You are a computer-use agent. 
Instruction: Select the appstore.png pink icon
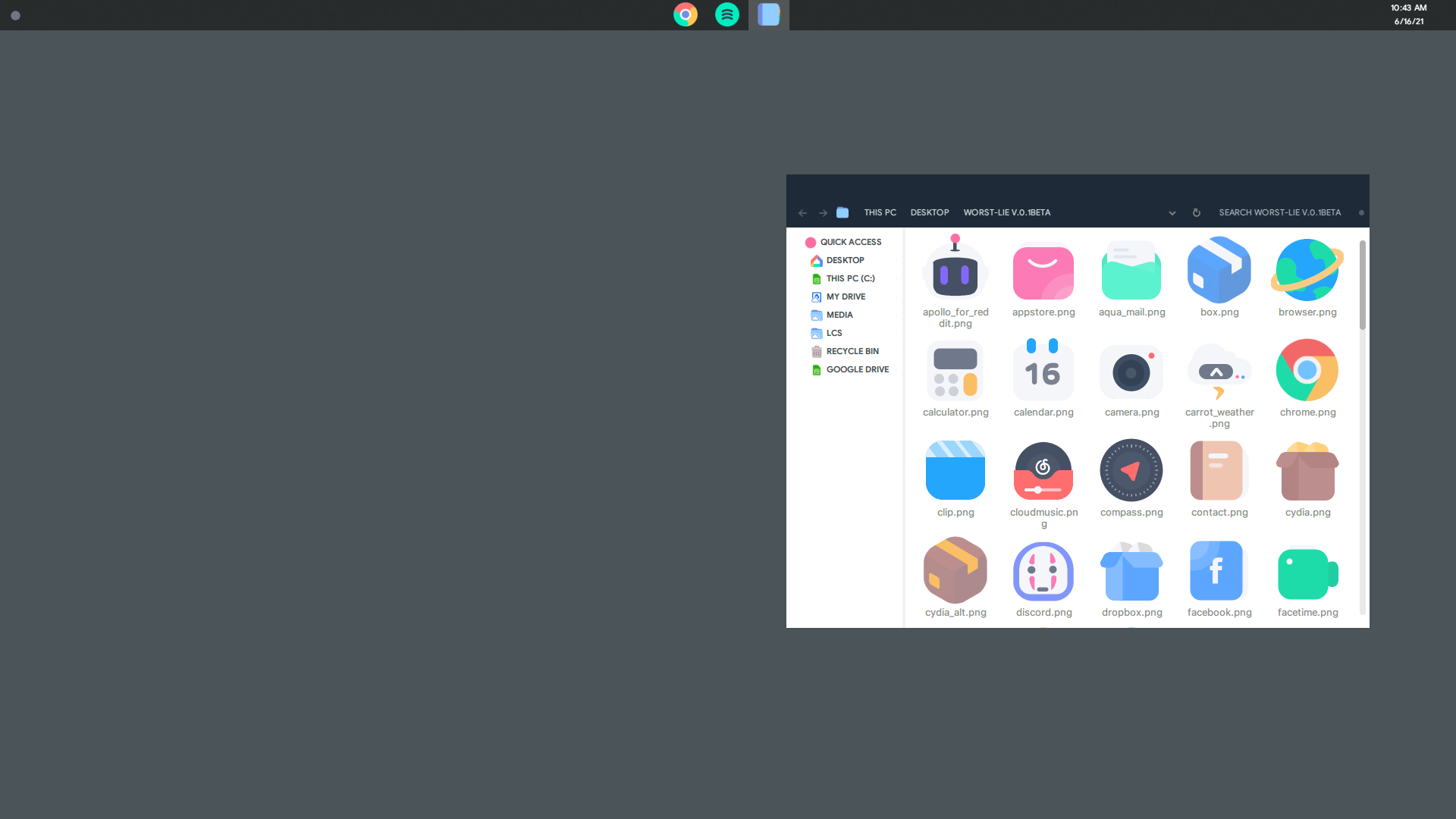click(x=1043, y=271)
